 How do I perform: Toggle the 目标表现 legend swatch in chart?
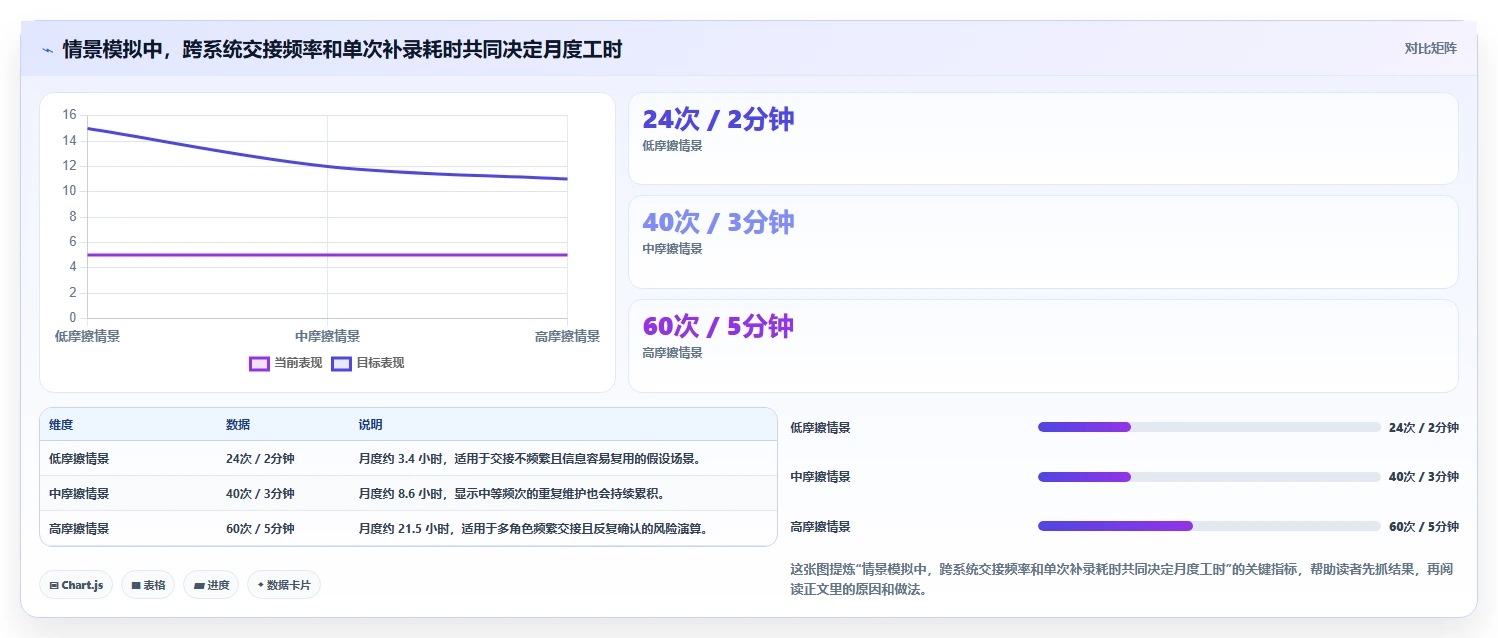point(341,363)
